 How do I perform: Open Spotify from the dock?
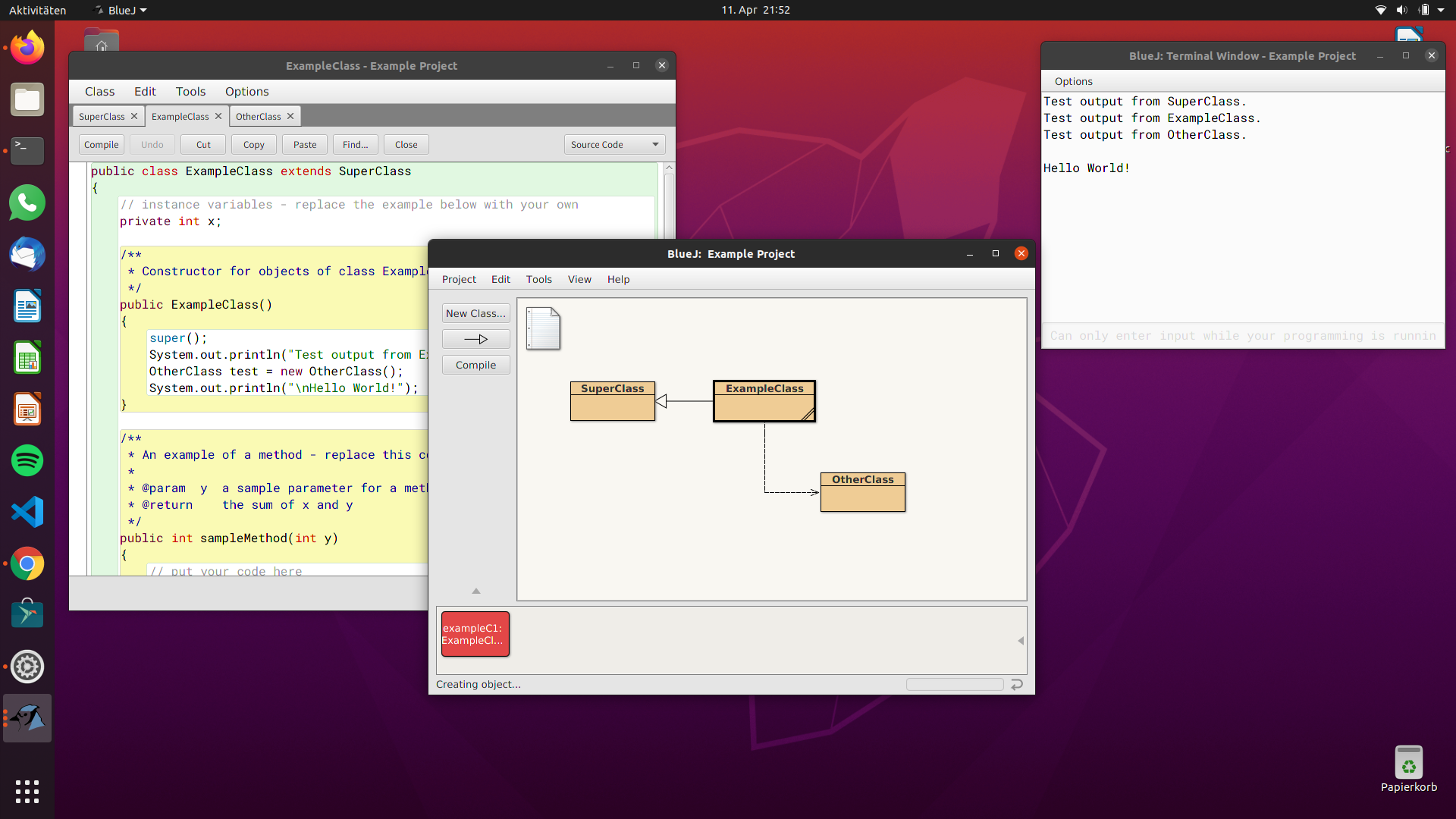27,460
